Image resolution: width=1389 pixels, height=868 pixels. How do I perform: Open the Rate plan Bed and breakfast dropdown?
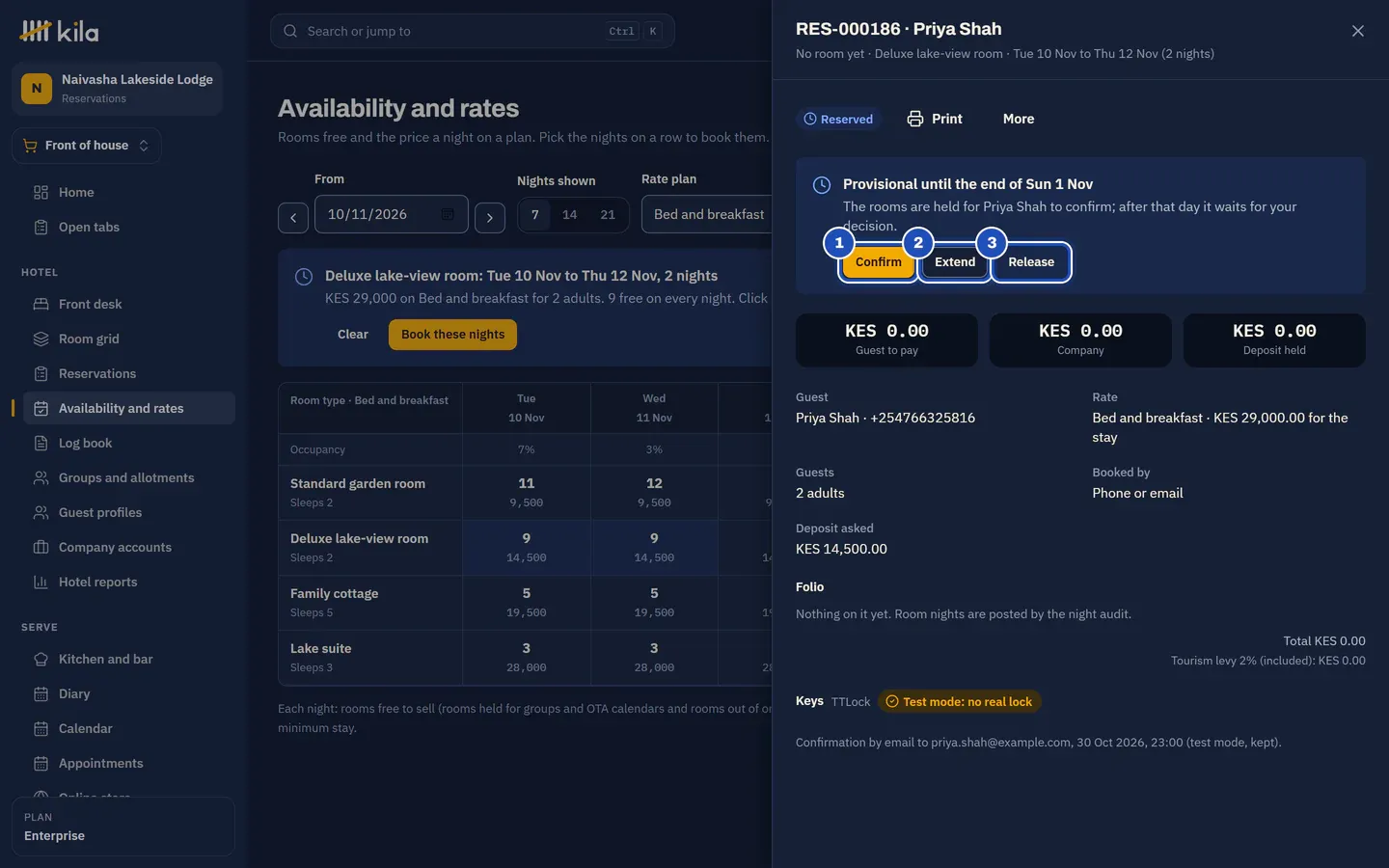pyautogui.click(x=709, y=214)
